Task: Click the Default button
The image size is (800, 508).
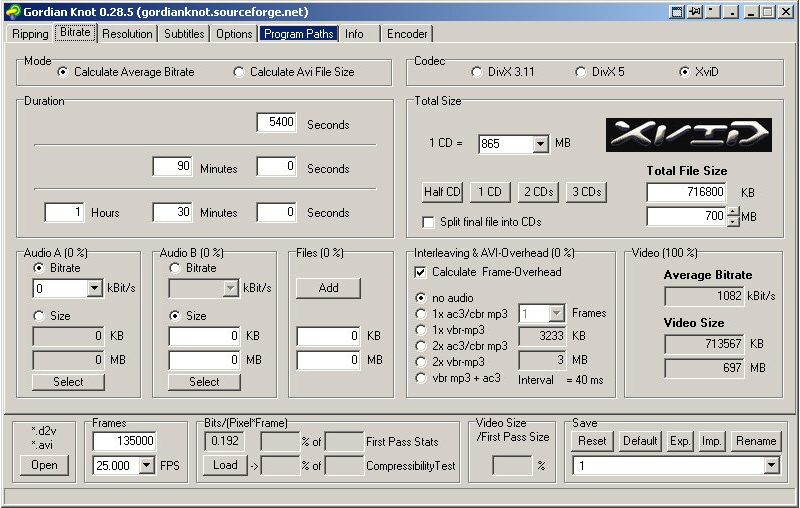Action: click(640, 441)
